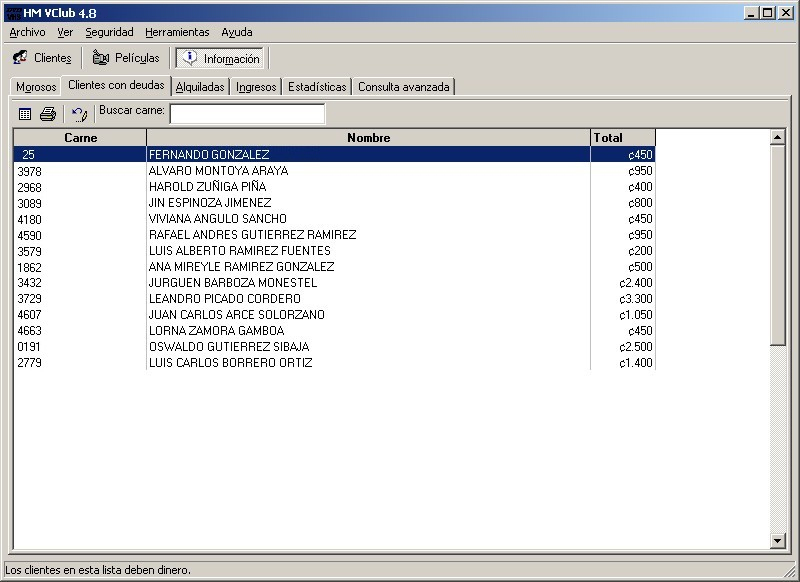Screen dimensions: 800x582
Task: Click the undo/refresh arrow icon
Action: (79, 114)
